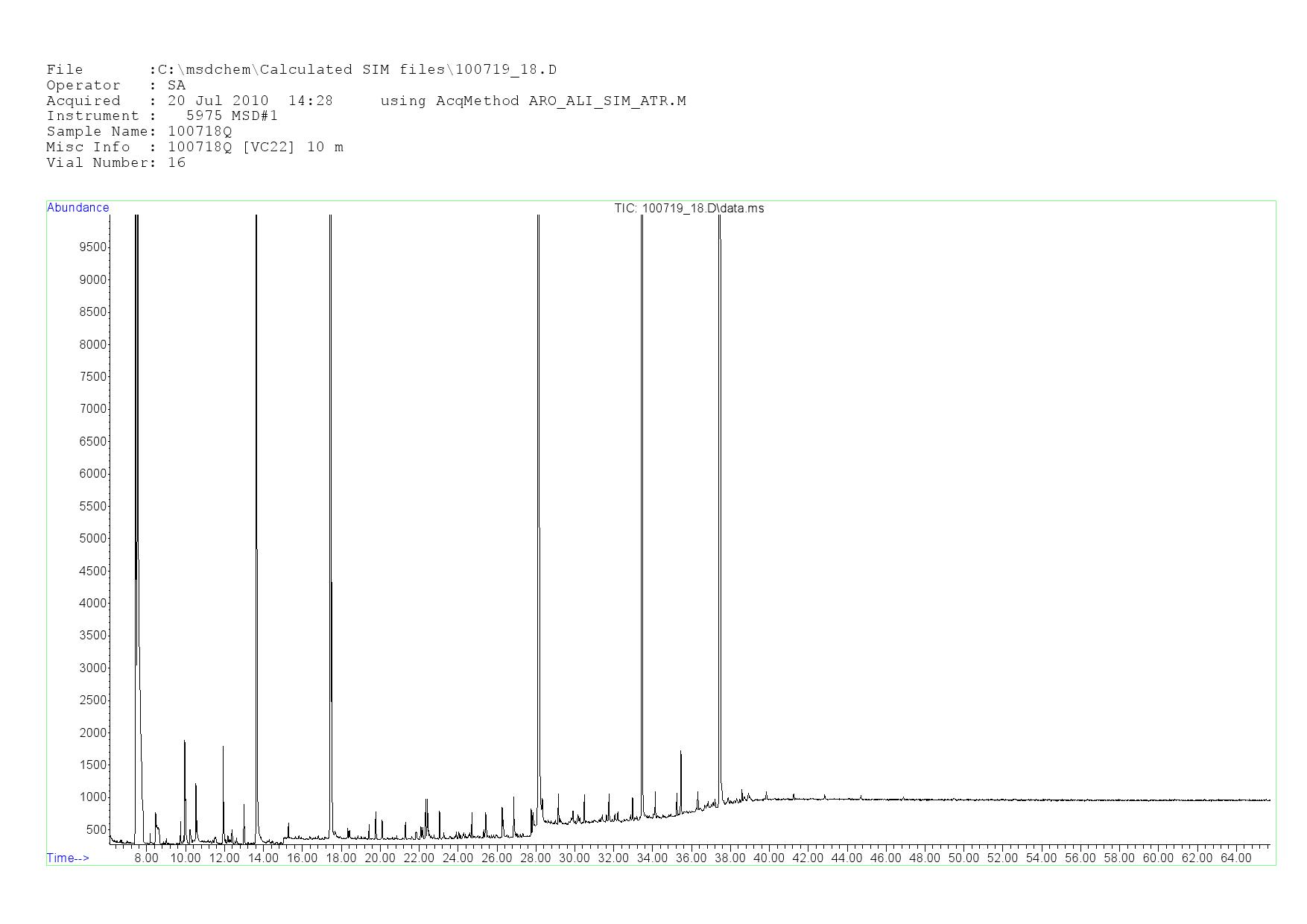Click the Vial Number 16 line
Viewport: 1307px width, 924px height.
pyautogui.click(x=115, y=162)
